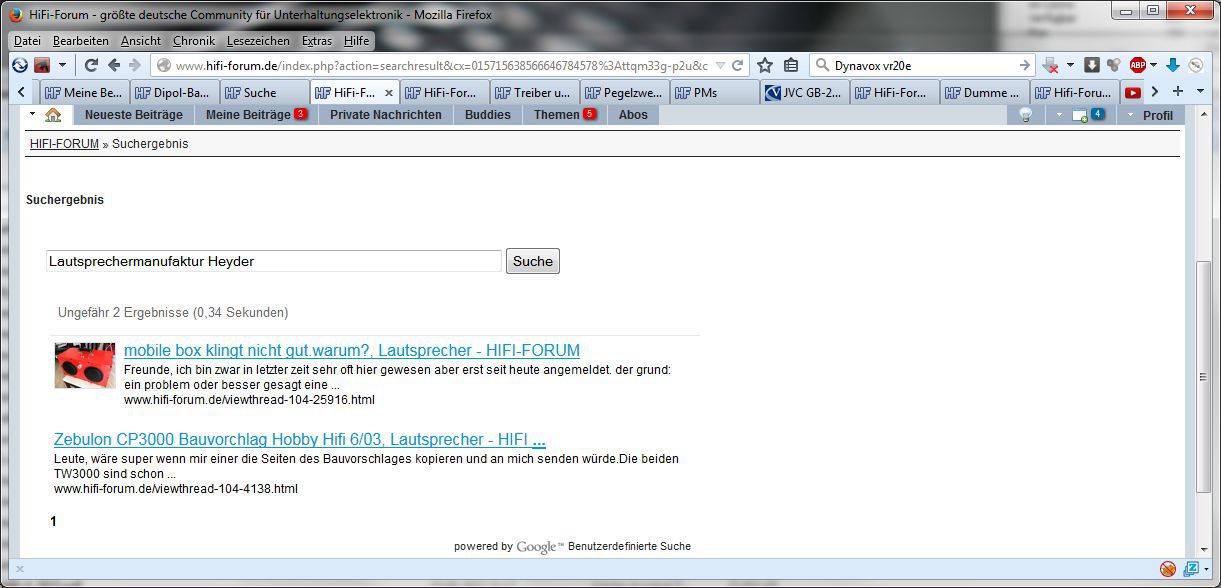
Task: Open 'Neueste Beiträge' forum nav item
Action: [134, 115]
